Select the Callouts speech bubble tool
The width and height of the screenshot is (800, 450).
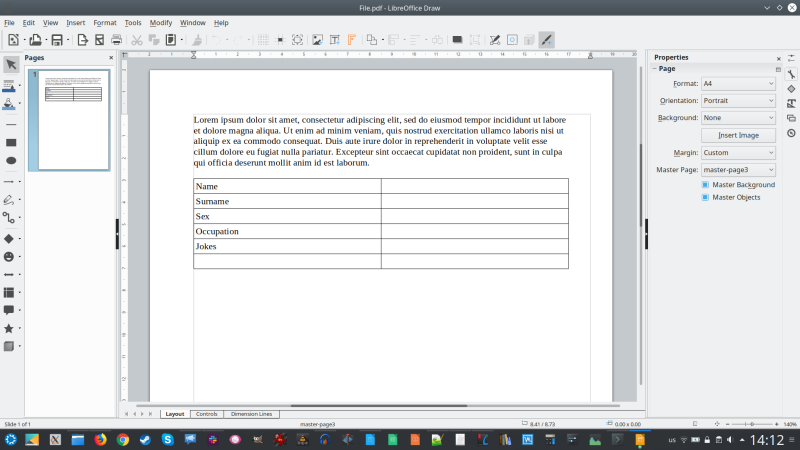pyautogui.click(x=9, y=310)
